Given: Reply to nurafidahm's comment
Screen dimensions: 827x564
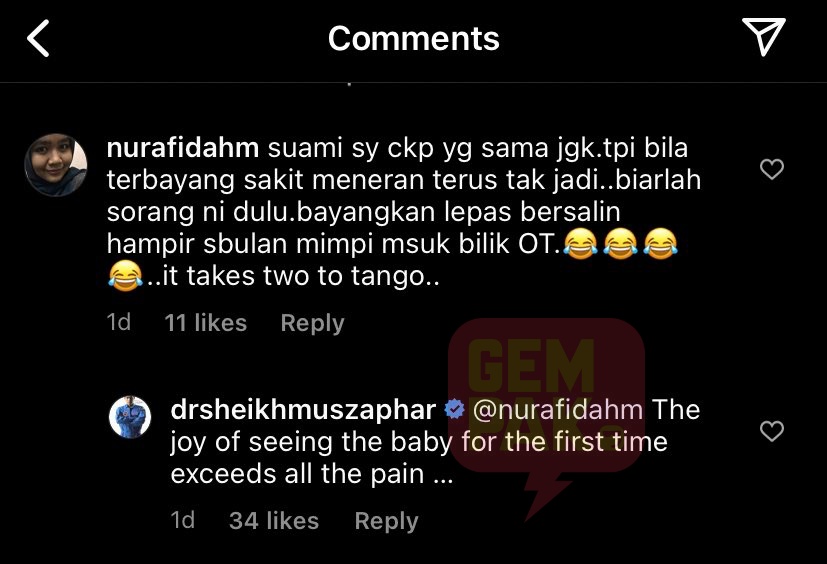Looking at the screenshot, I should (312, 323).
